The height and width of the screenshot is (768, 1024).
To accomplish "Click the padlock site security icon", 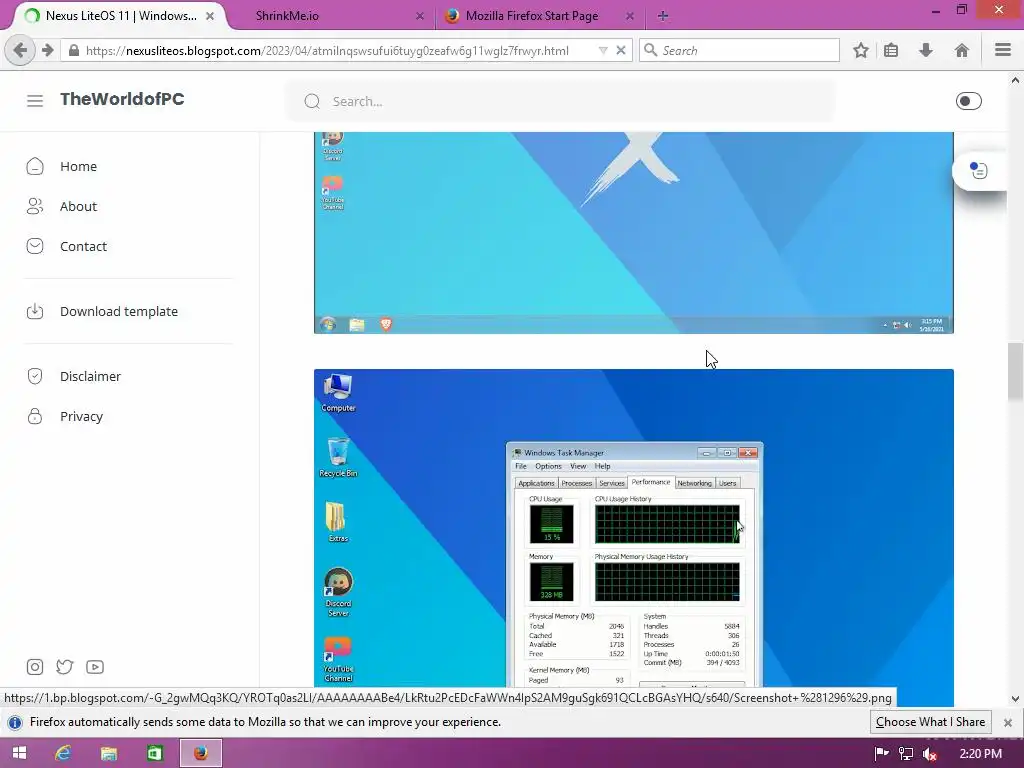I will point(74,50).
